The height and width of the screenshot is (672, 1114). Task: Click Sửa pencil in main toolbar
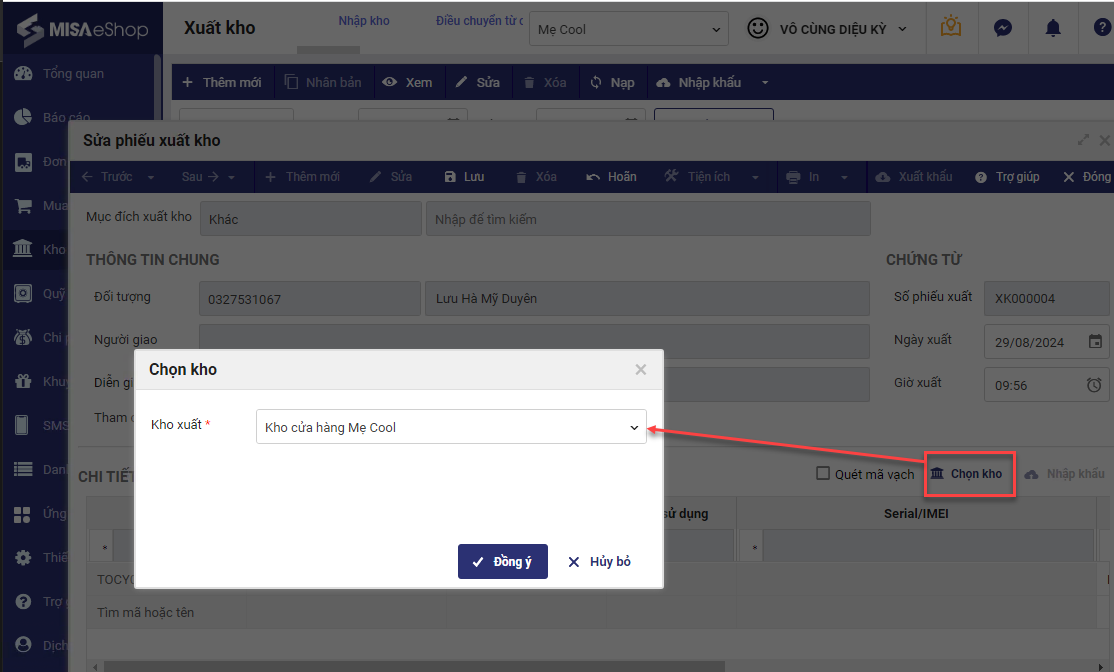point(477,82)
